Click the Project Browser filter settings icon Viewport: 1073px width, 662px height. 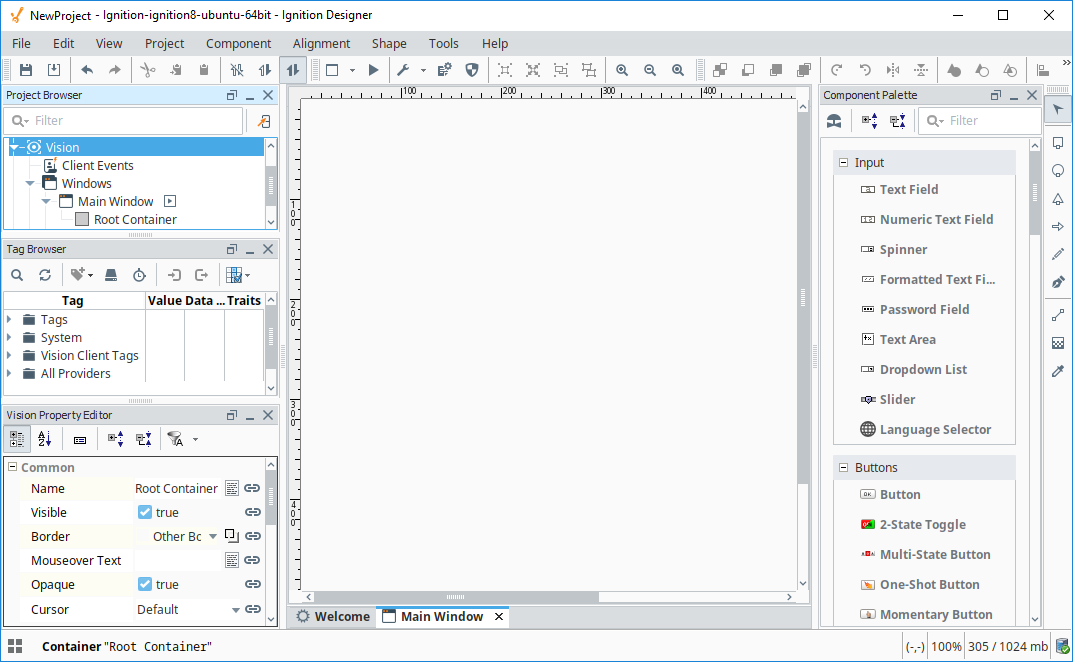tap(263, 121)
